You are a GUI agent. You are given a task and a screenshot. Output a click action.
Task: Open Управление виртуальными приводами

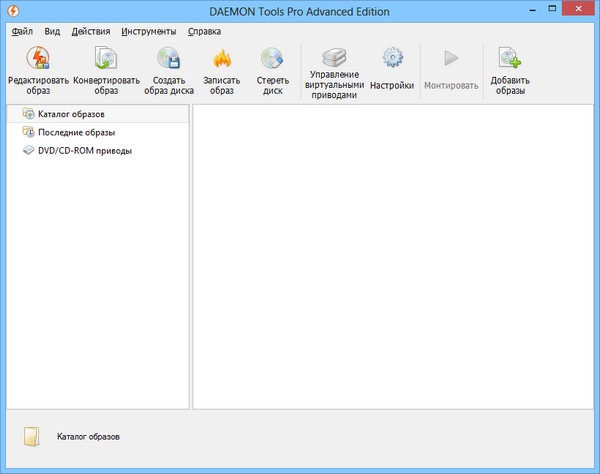coord(335,58)
